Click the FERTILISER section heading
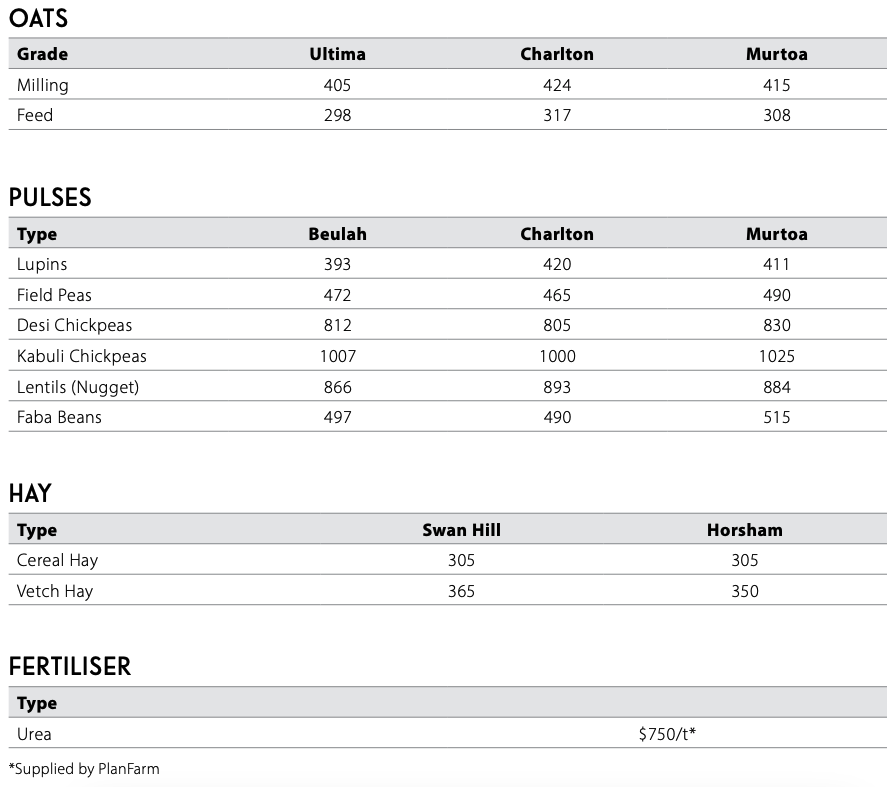This screenshot has width=893, height=787. click(x=70, y=667)
